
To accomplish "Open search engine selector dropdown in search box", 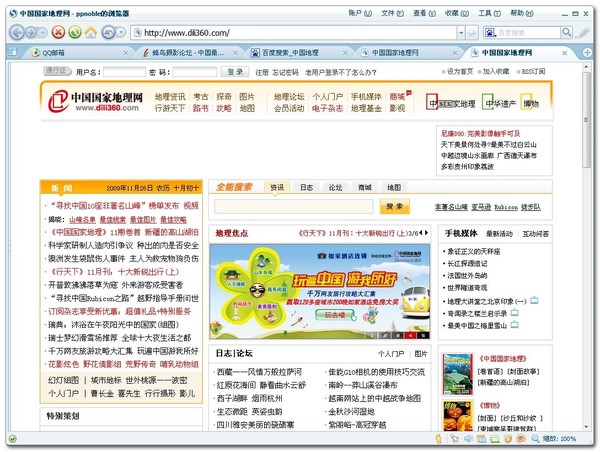I will [490, 33].
